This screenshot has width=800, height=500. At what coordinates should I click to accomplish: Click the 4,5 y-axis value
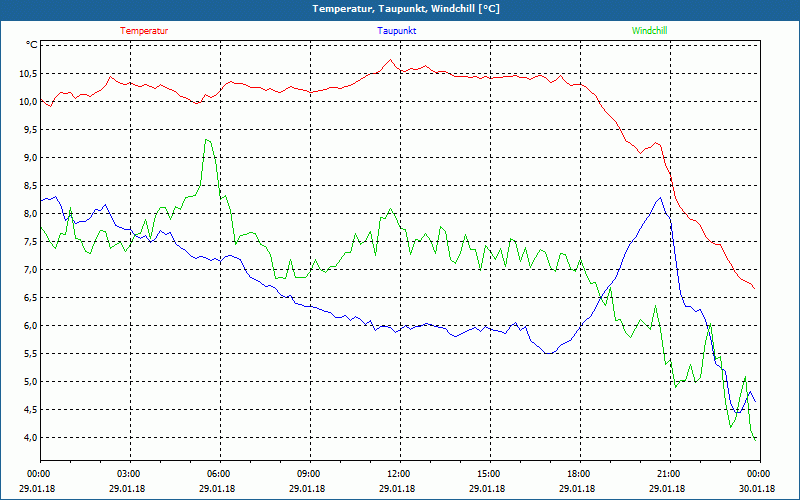click(31, 410)
